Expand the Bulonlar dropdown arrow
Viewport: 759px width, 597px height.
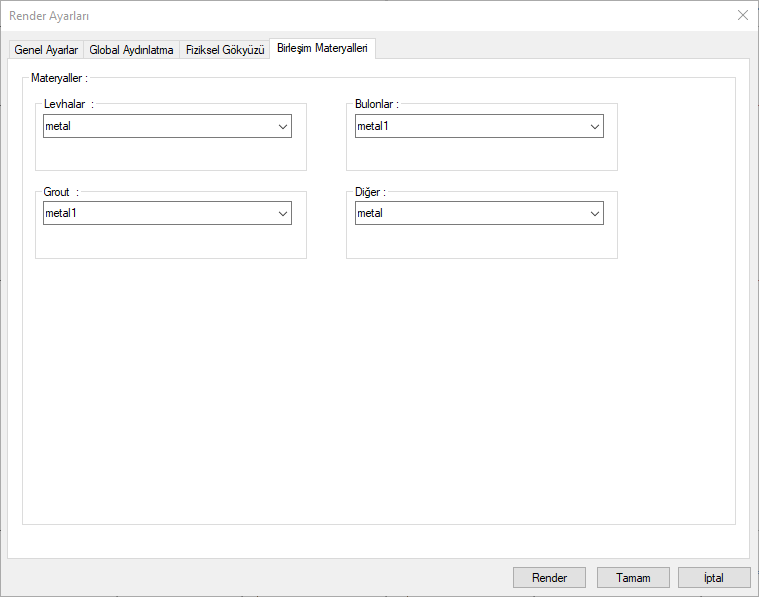pos(595,126)
